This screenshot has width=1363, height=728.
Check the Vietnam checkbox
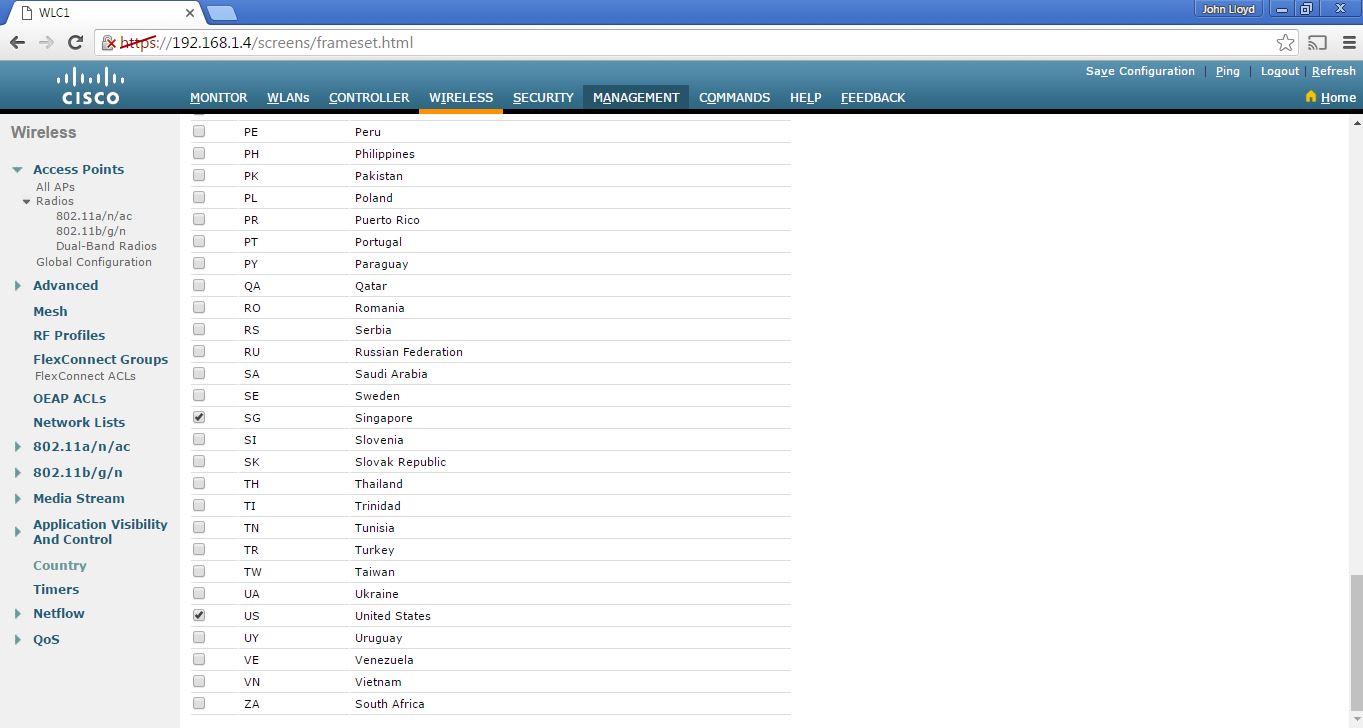[x=199, y=681]
